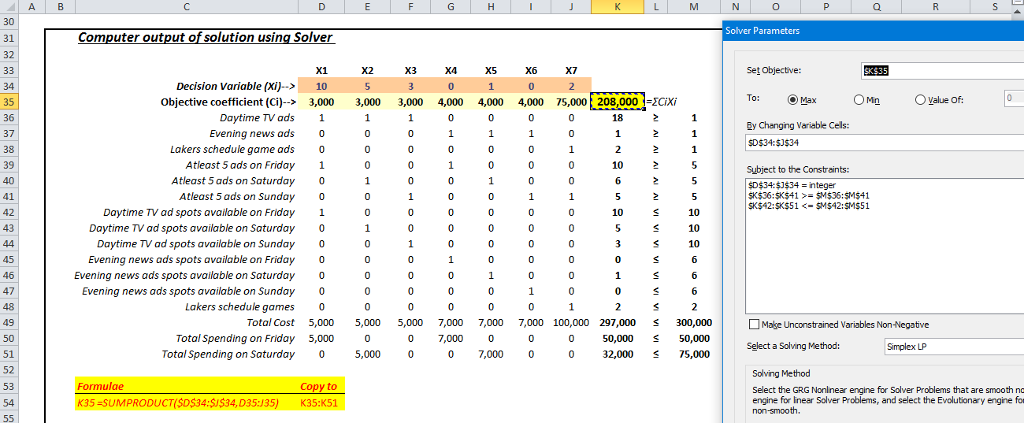Click the Total Cost limit cell 300,000

(x=693, y=323)
